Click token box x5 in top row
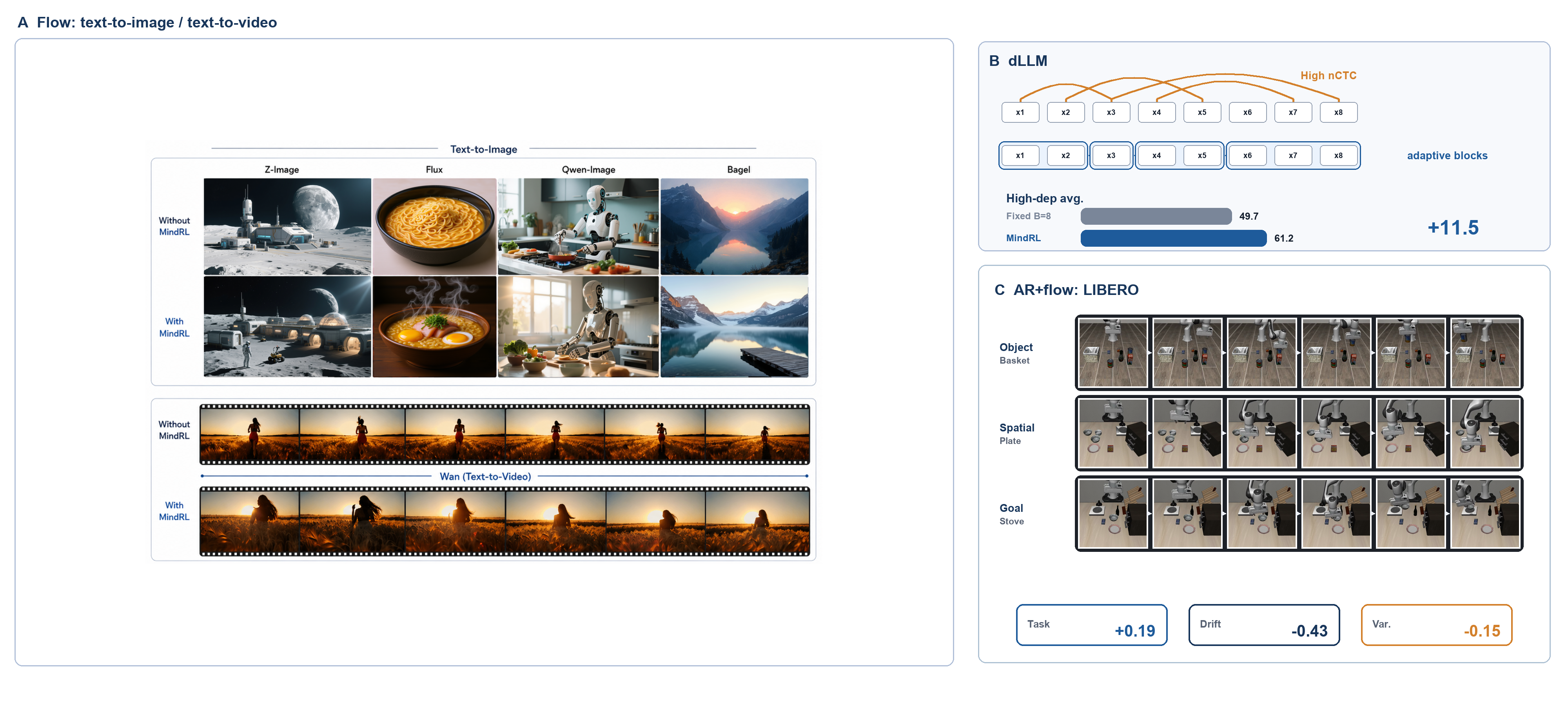Screen dimensions: 1568x706 click(x=1202, y=112)
